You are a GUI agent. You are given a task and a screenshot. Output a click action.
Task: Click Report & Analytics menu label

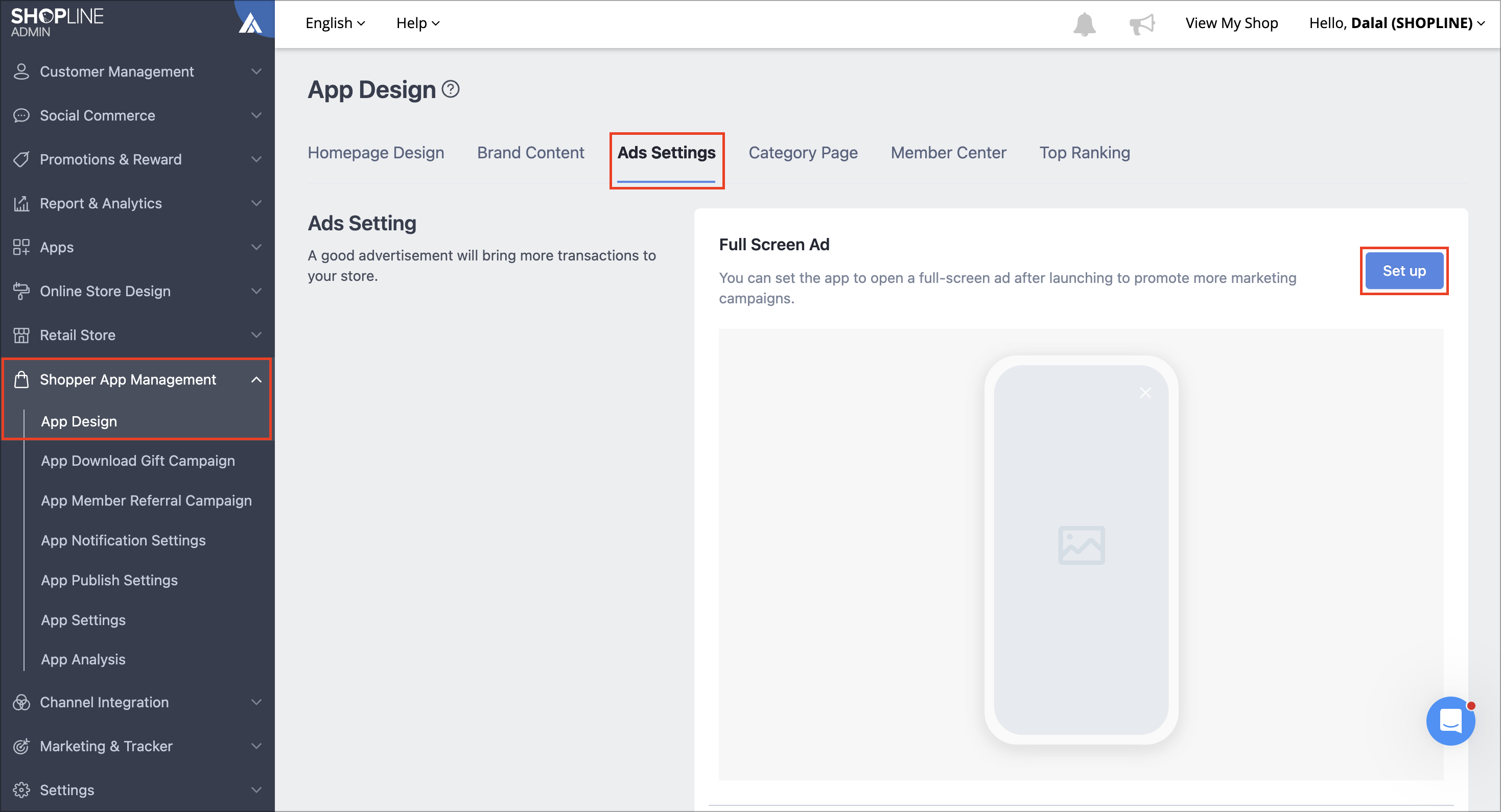[x=101, y=203]
